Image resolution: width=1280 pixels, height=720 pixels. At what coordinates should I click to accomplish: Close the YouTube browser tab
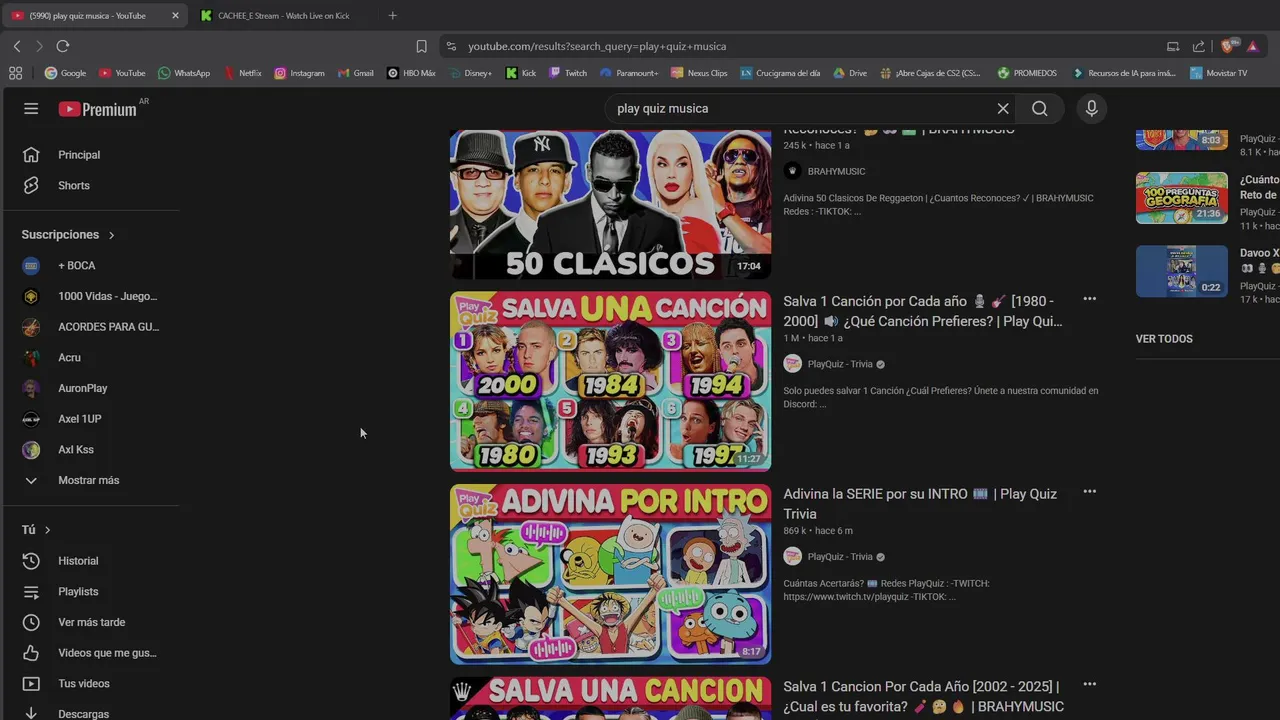pyautogui.click(x=175, y=16)
